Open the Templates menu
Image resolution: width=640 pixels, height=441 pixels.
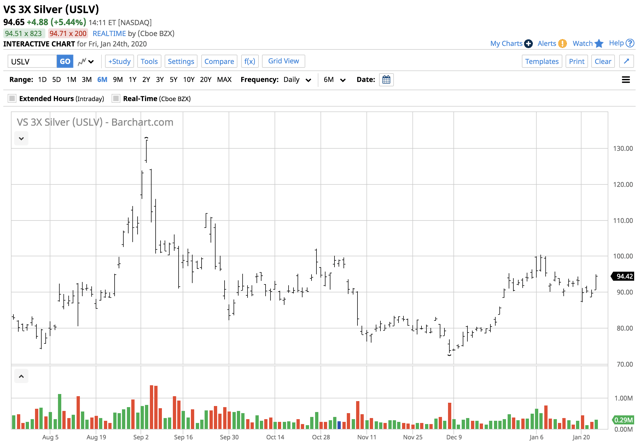pos(542,62)
